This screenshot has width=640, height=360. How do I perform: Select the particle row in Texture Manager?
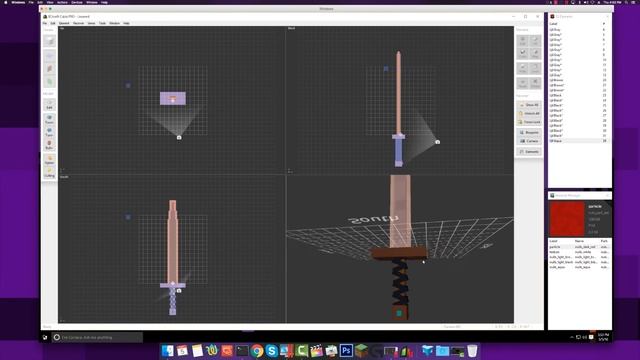580,247
